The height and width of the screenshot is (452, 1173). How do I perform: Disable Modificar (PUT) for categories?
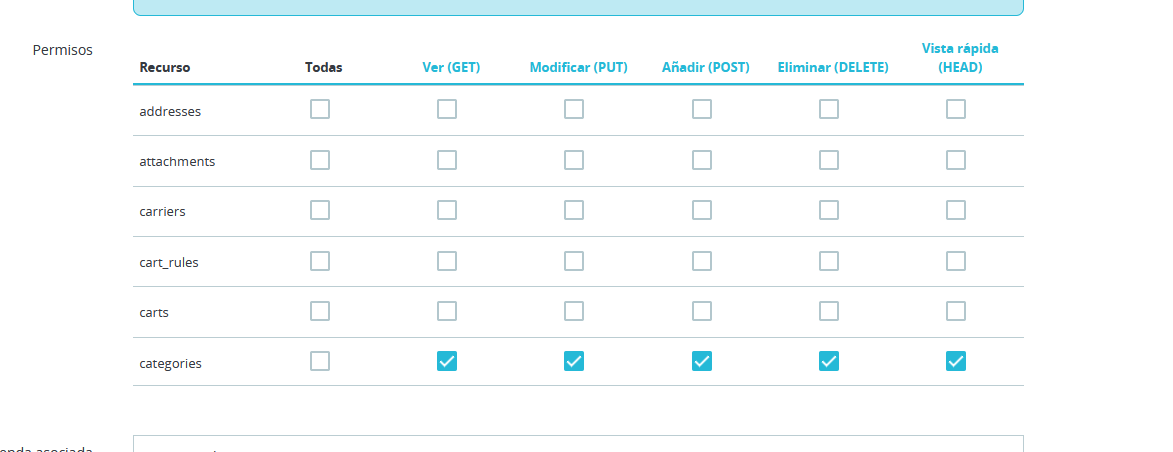tap(574, 362)
